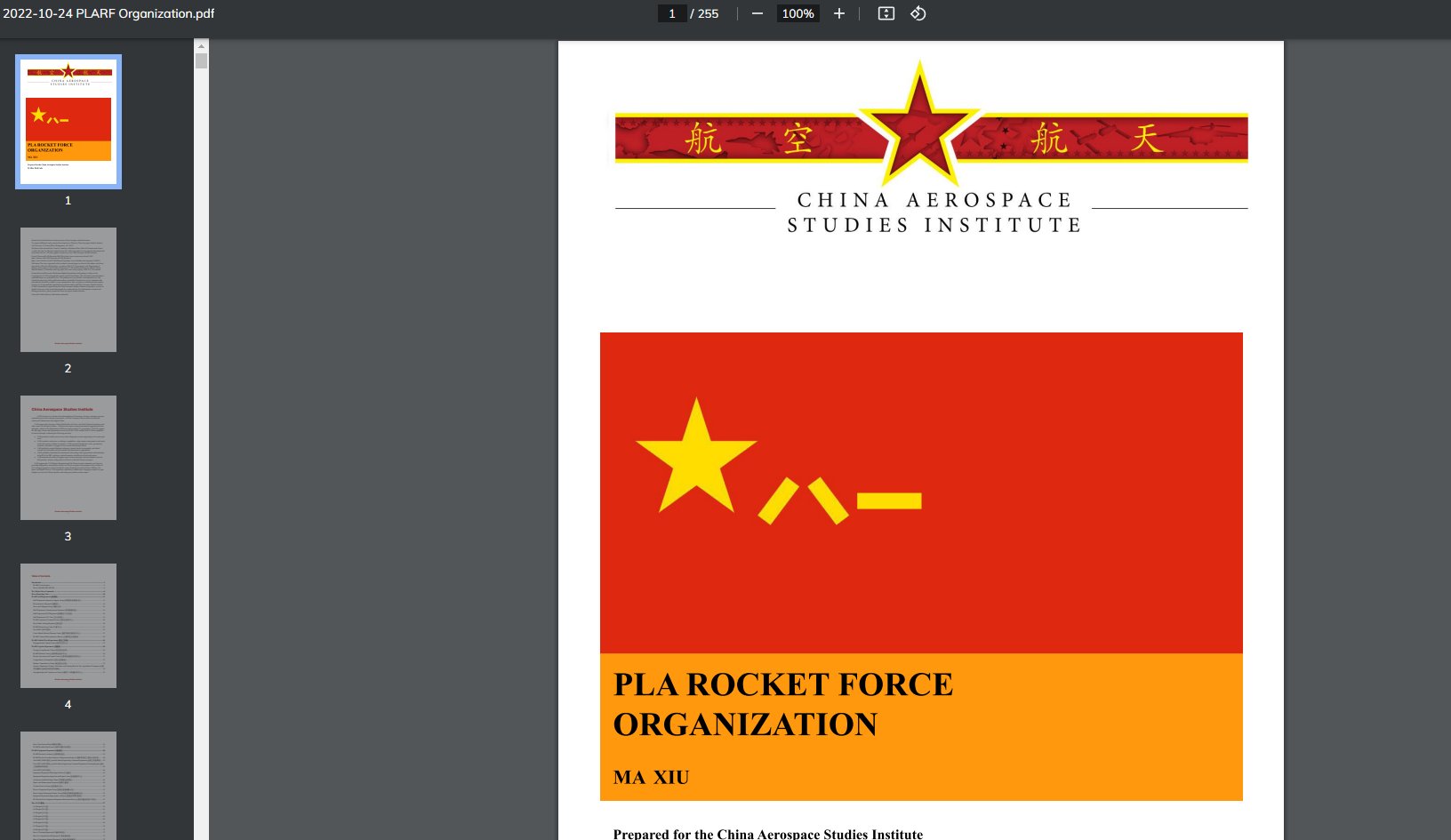Click the thumbnail sidebar scroll up arrow
The width and height of the screenshot is (1451, 840).
click(201, 45)
